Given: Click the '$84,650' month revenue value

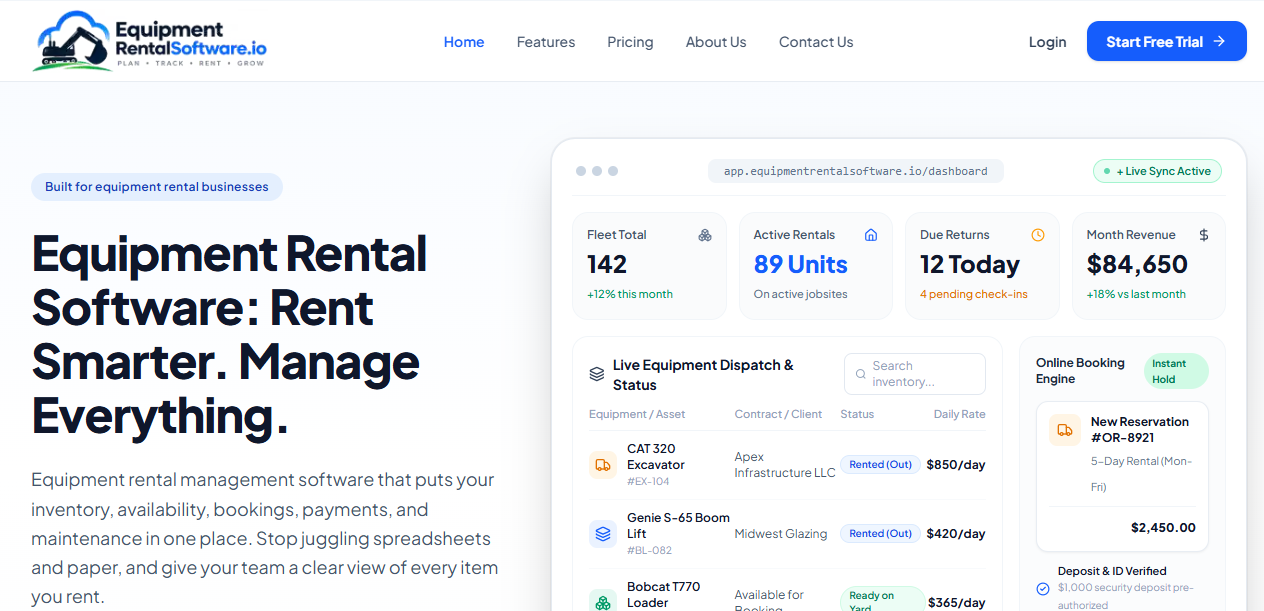Looking at the screenshot, I should point(1137,265).
